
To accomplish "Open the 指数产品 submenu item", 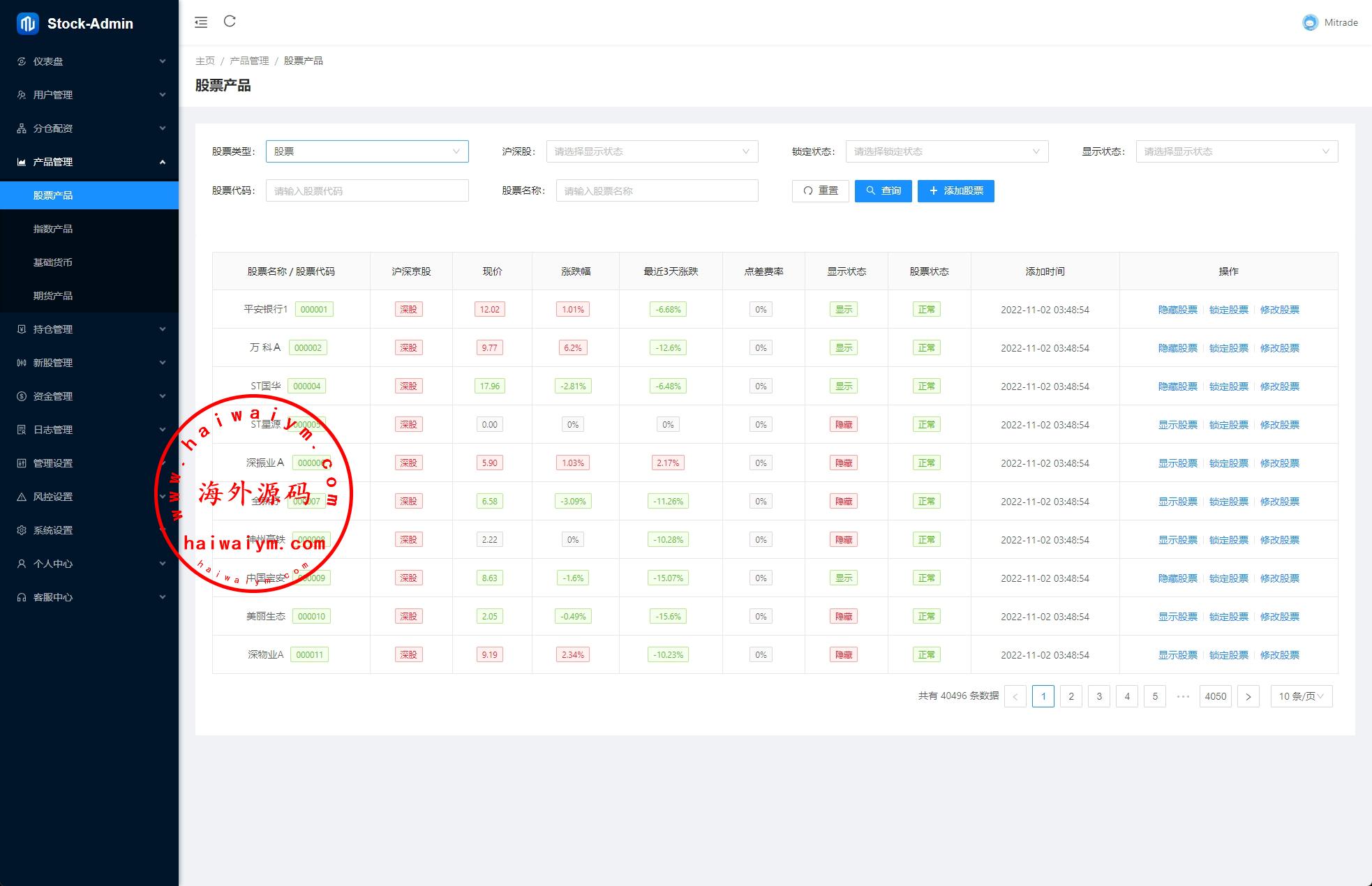I will pyautogui.click(x=53, y=229).
